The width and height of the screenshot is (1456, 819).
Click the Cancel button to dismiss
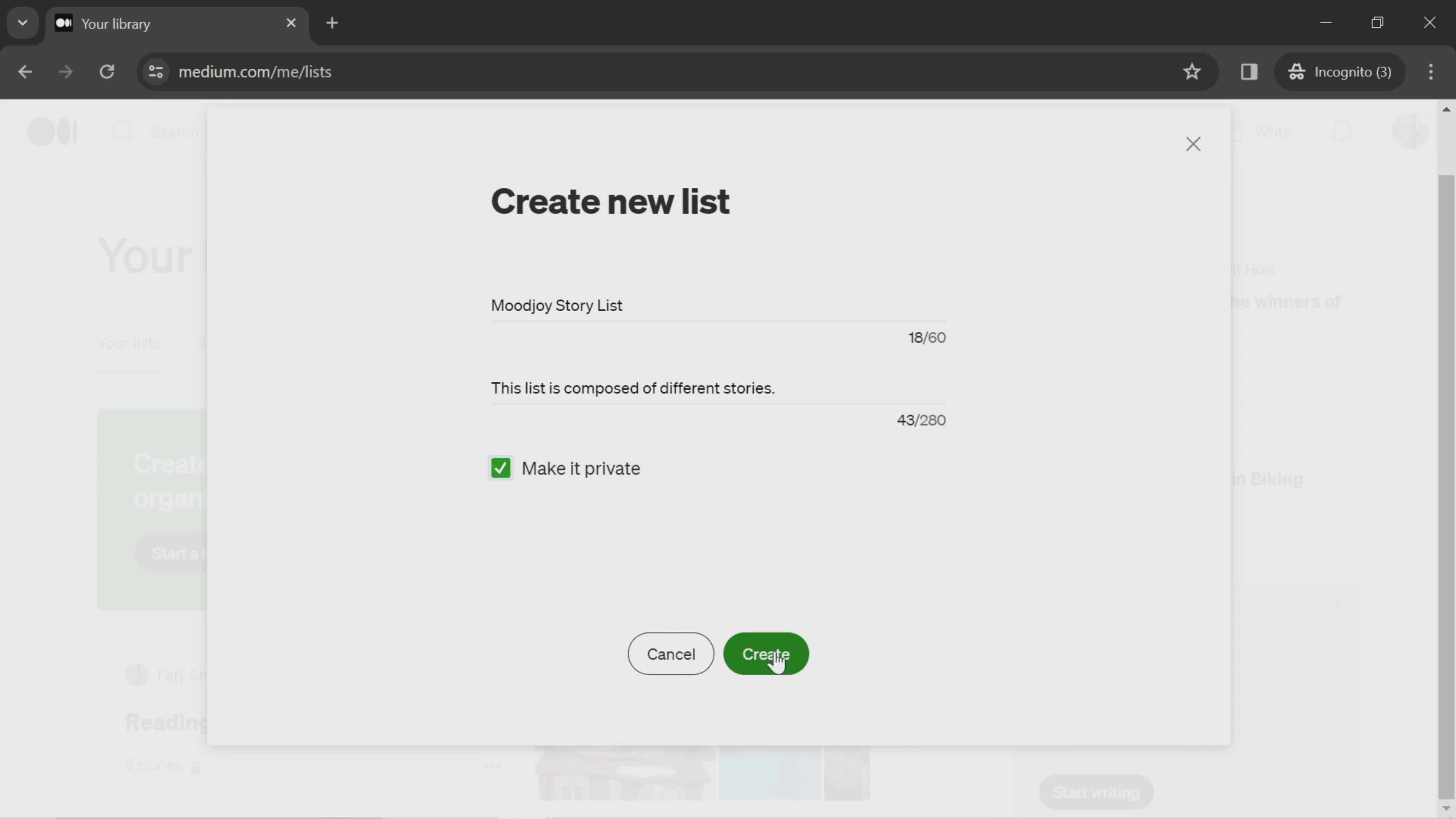click(672, 654)
